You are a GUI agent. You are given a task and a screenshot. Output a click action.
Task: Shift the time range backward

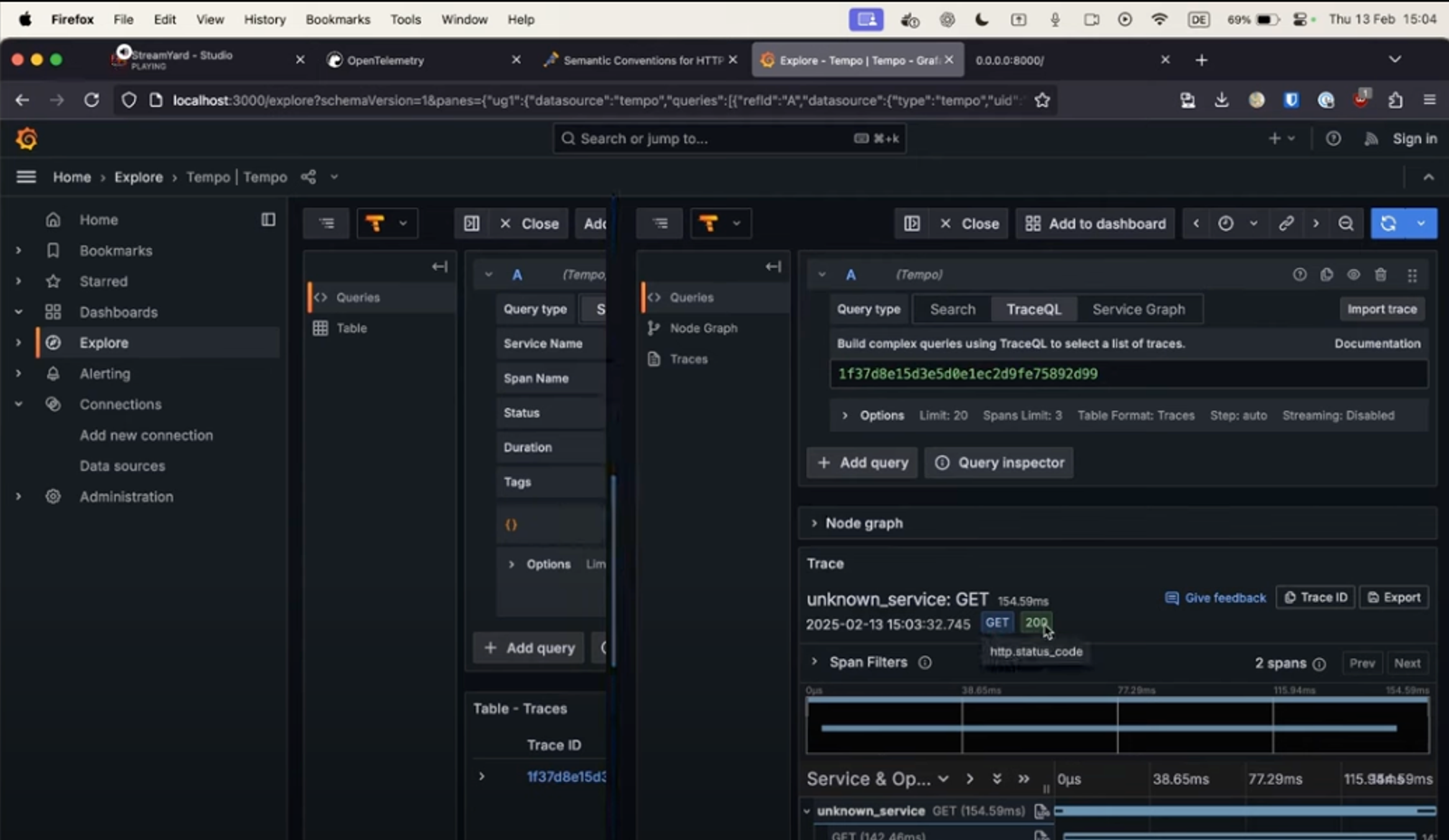(x=1196, y=224)
